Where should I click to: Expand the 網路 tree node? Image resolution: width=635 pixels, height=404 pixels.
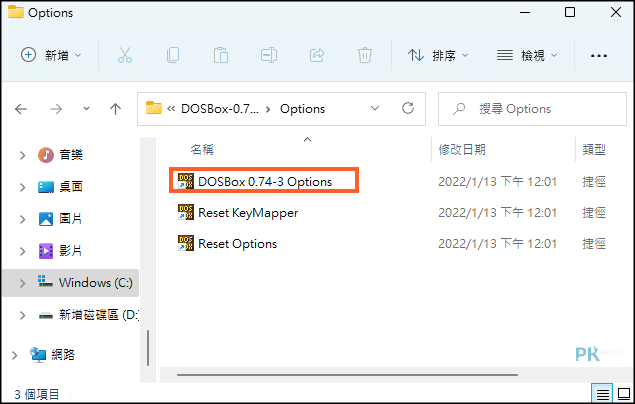tap(15, 355)
